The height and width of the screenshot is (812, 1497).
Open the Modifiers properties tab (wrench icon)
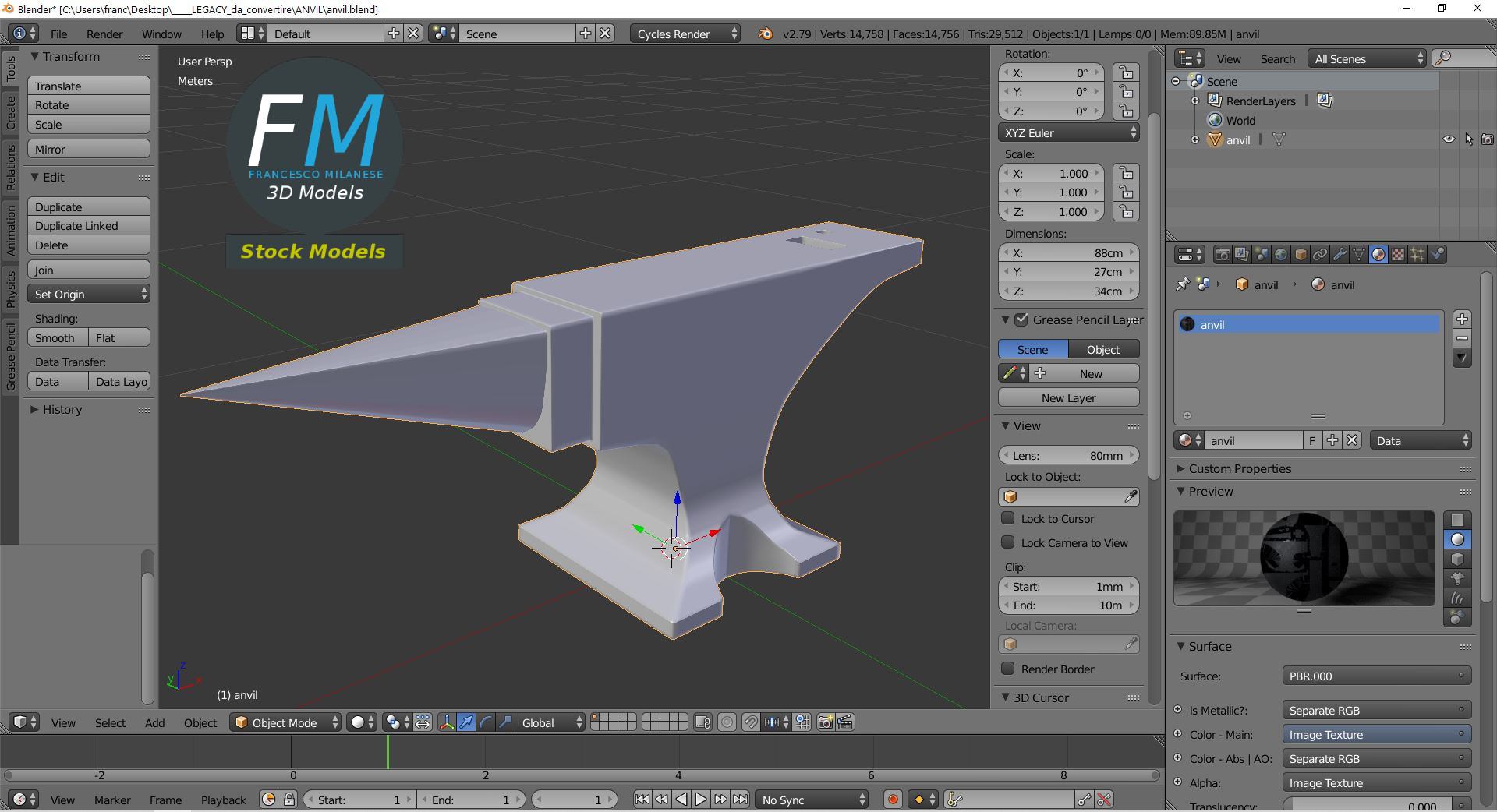[x=1340, y=255]
